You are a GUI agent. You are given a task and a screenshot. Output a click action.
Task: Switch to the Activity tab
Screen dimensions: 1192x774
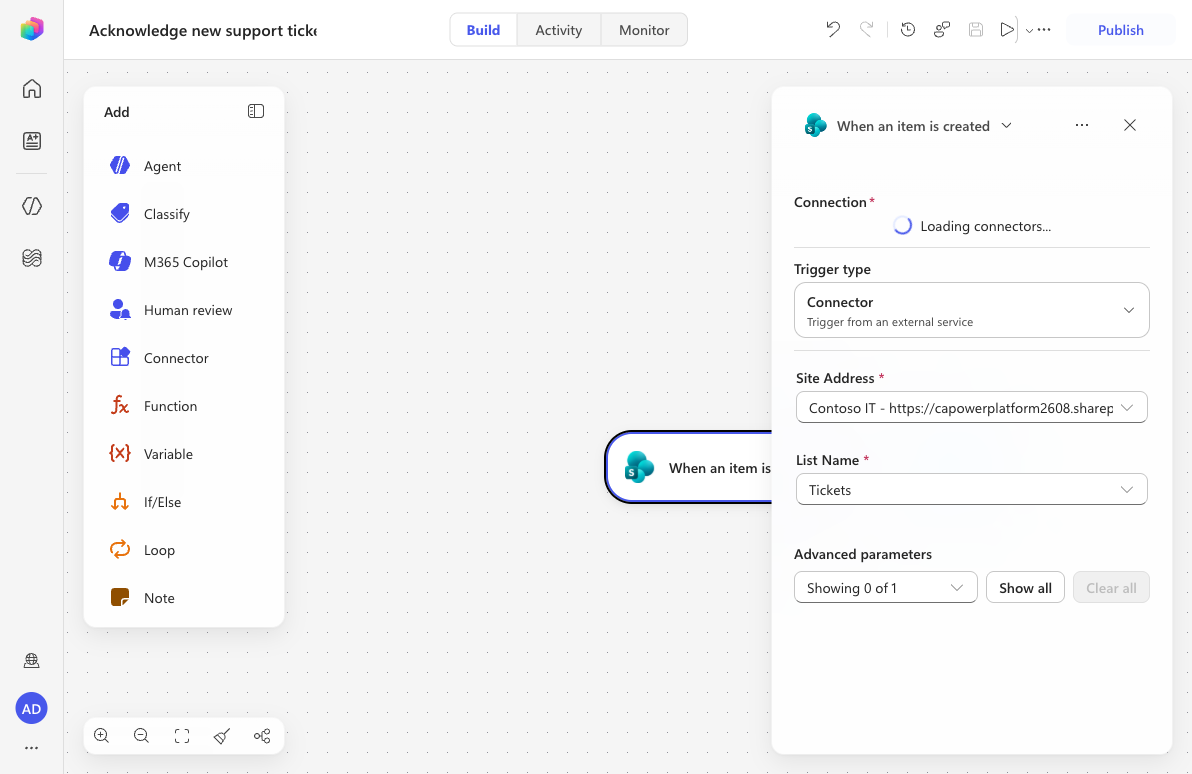coord(559,30)
